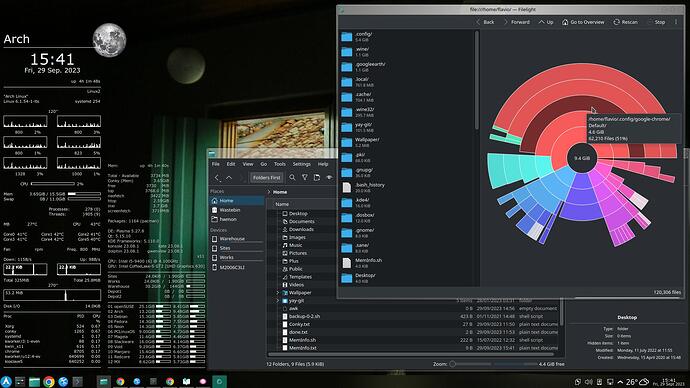Select the .wine/ folder in Filelight list

point(407,51)
